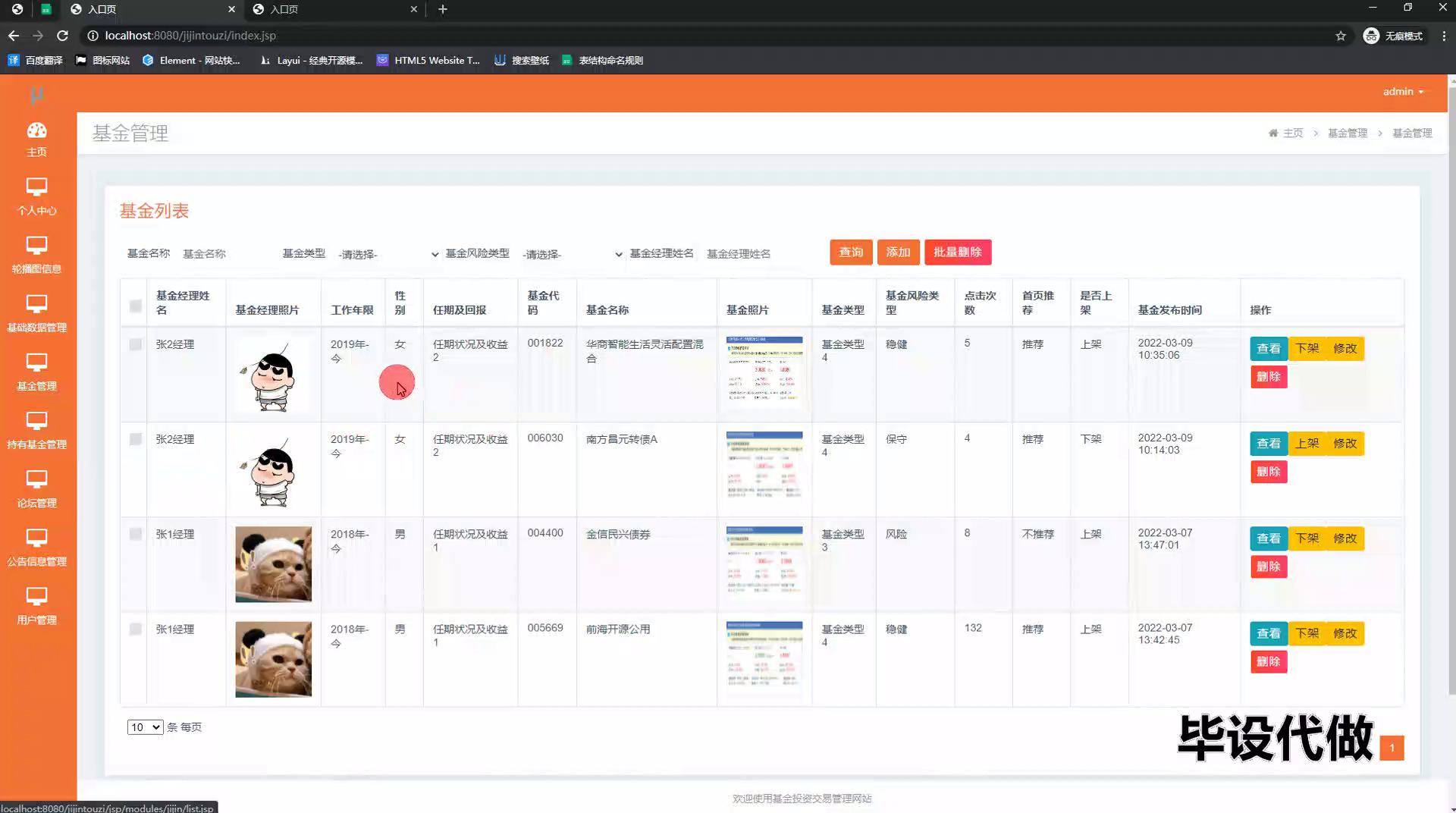Open the Chrome three-dot menu
This screenshot has width=1456, height=813.
coord(1444,36)
